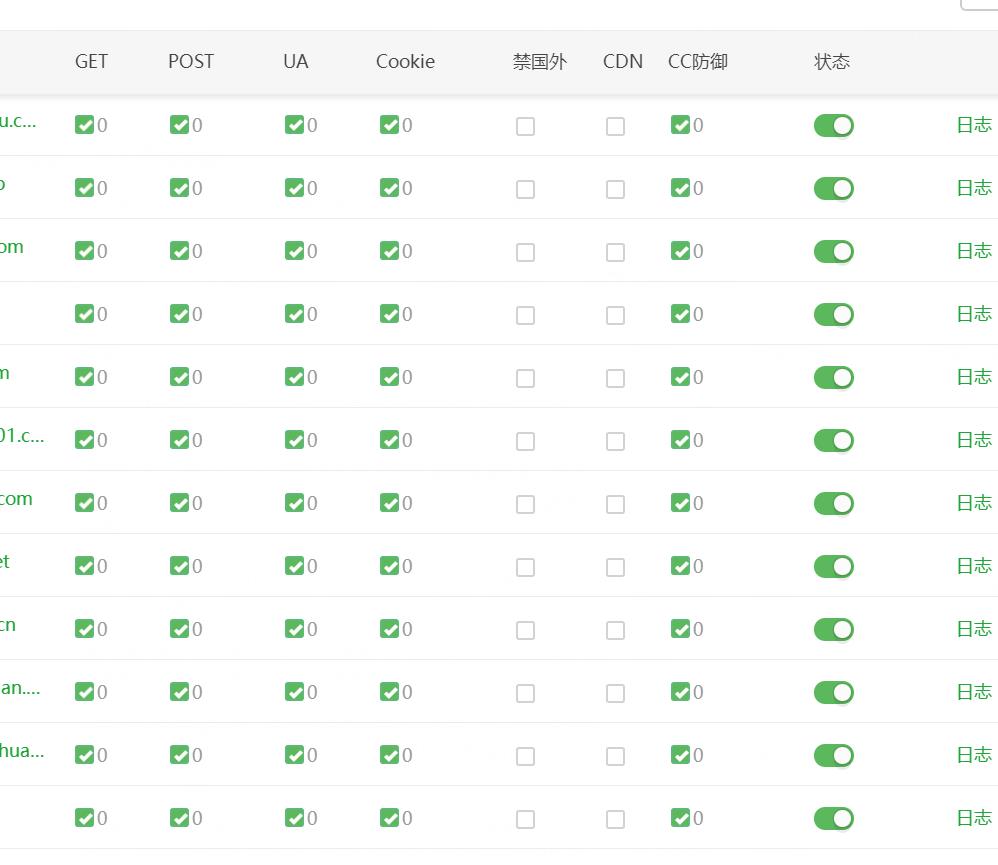Uncheck POST in the 'et' row
The image size is (998, 865).
pos(179,566)
